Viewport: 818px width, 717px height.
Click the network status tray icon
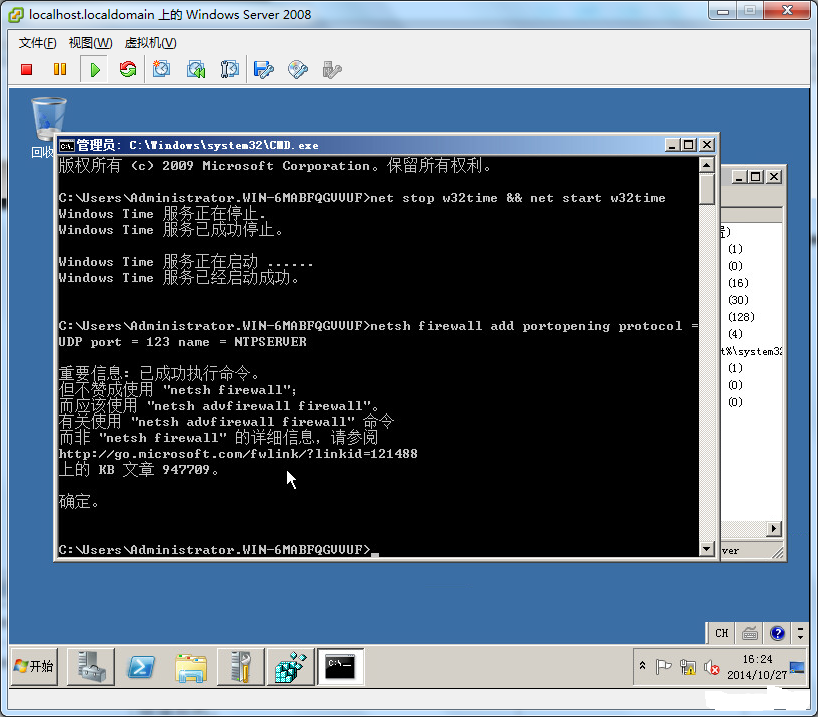tap(688, 667)
